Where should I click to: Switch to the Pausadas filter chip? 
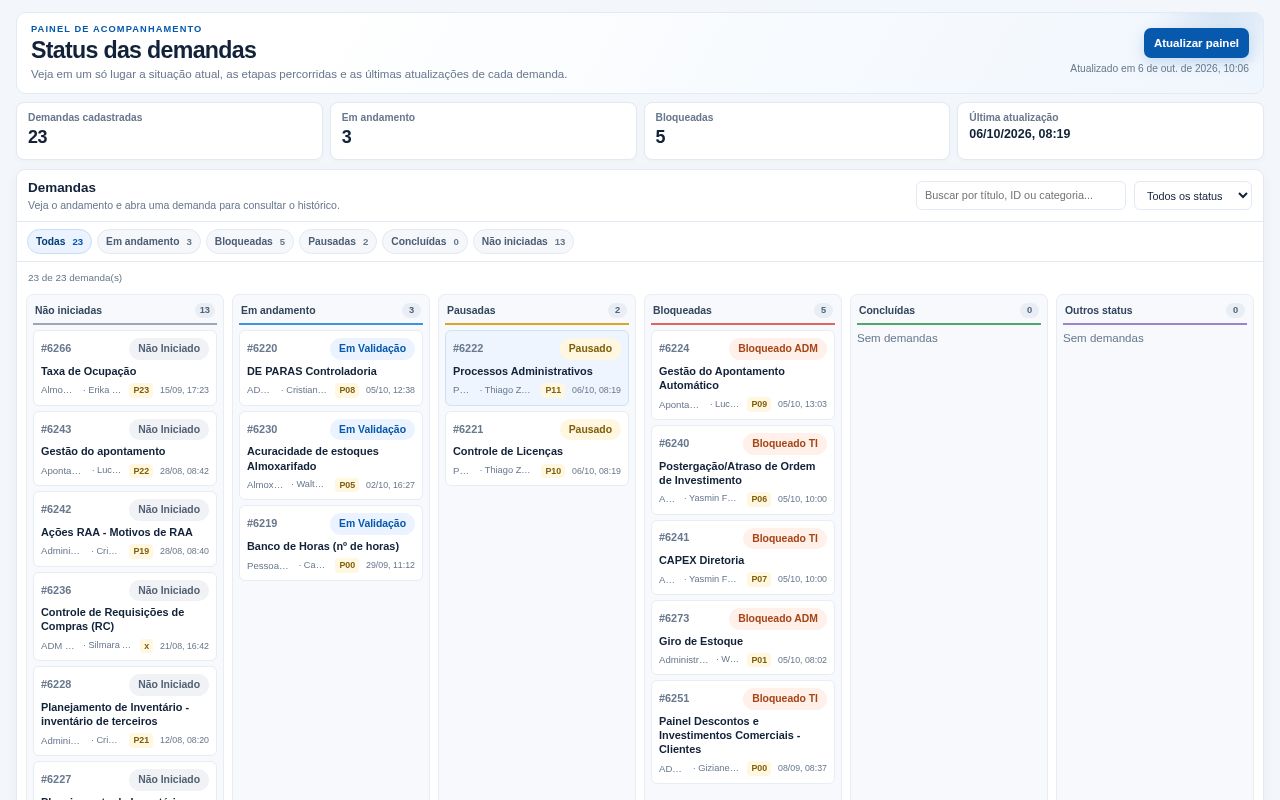(338, 241)
